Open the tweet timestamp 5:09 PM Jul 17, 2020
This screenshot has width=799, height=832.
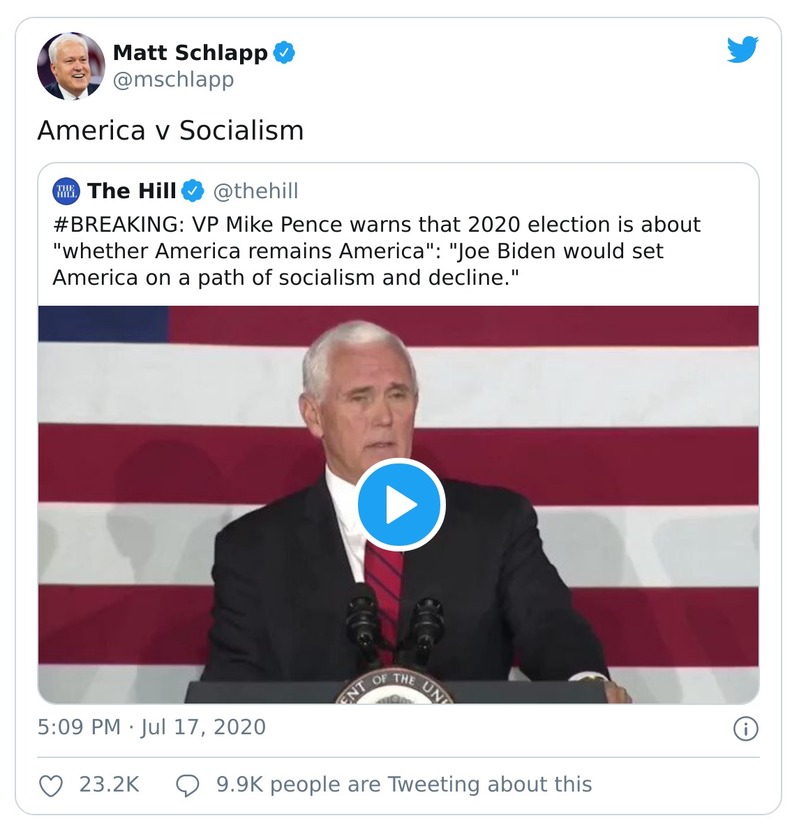tap(152, 727)
